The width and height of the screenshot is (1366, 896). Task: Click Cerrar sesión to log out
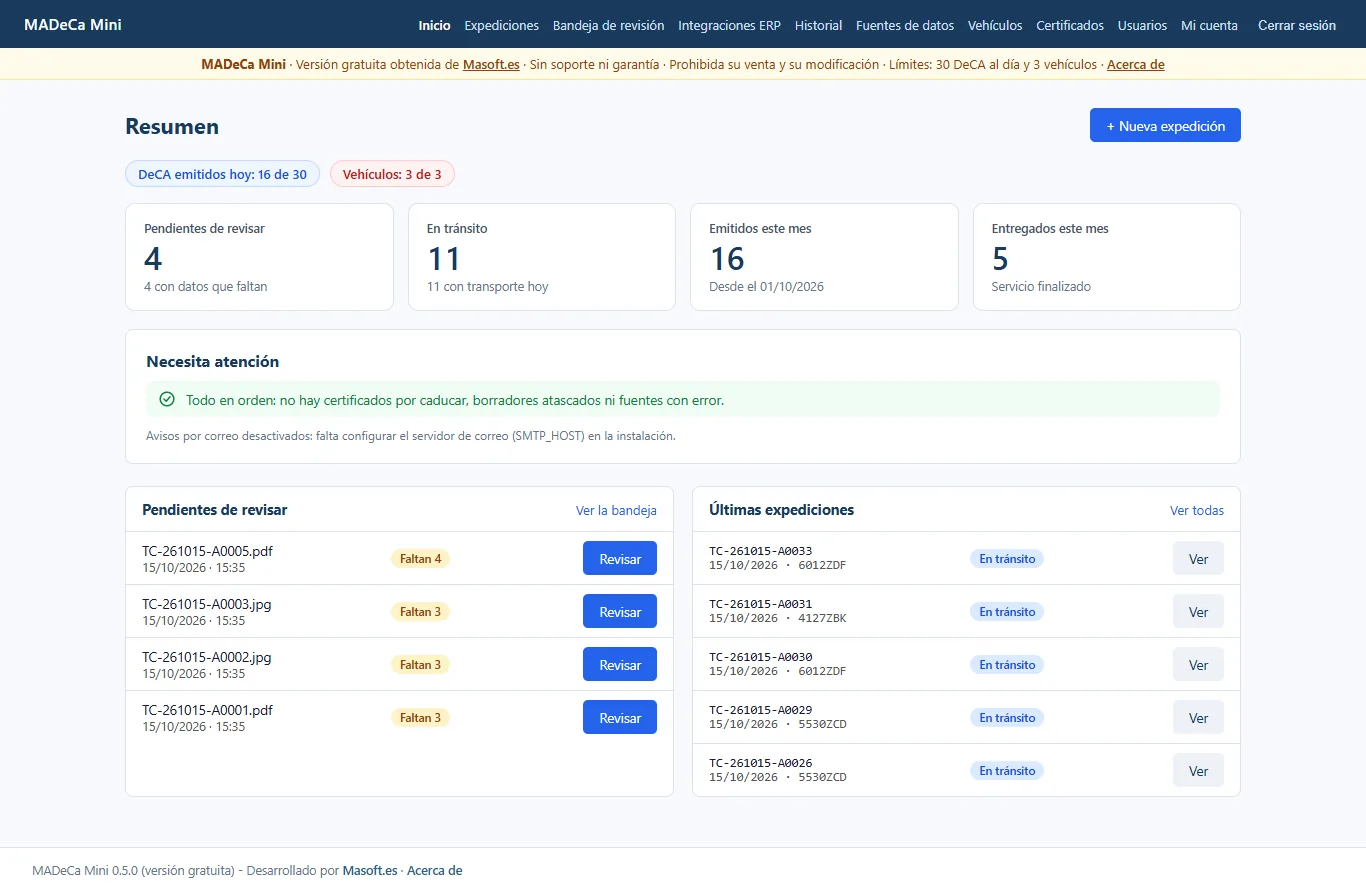point(1297,25)
